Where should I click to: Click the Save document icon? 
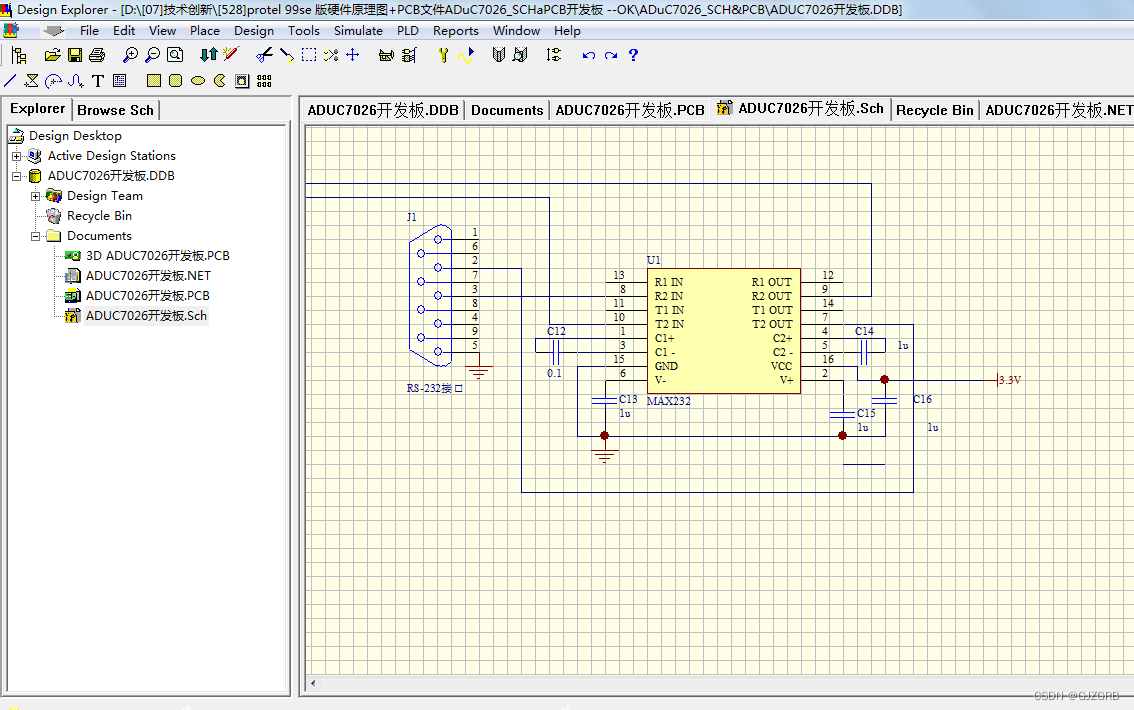point(74,55)
